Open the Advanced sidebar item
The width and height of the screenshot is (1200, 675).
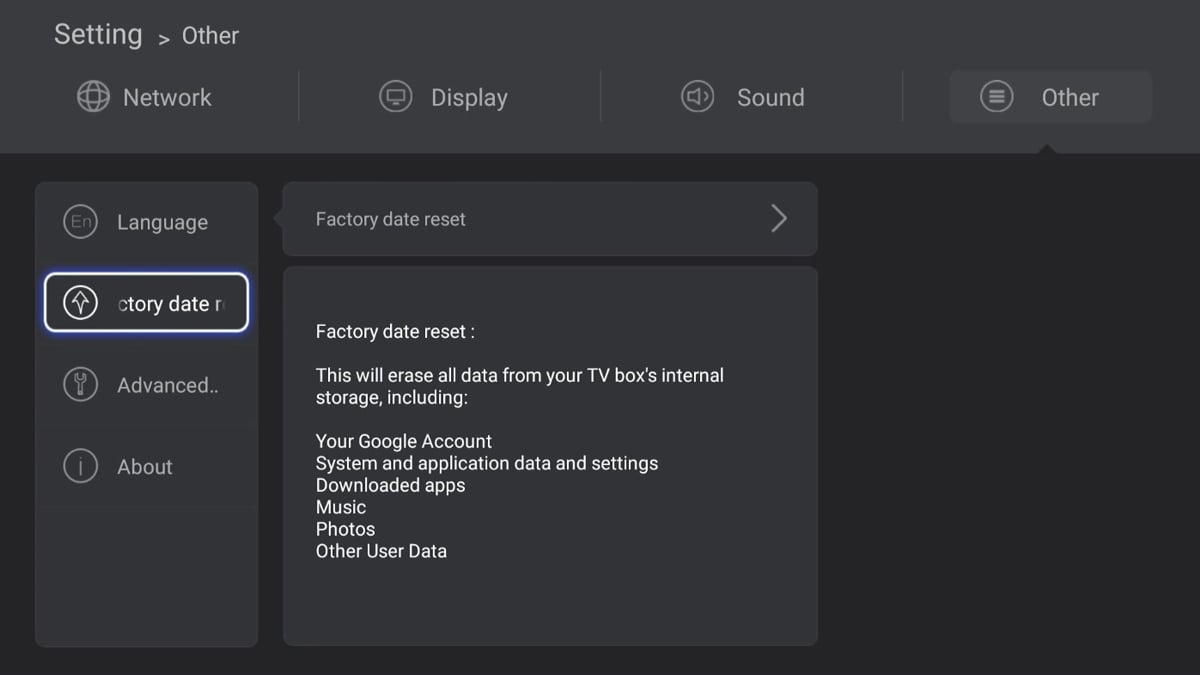click(x=167, y=385)
